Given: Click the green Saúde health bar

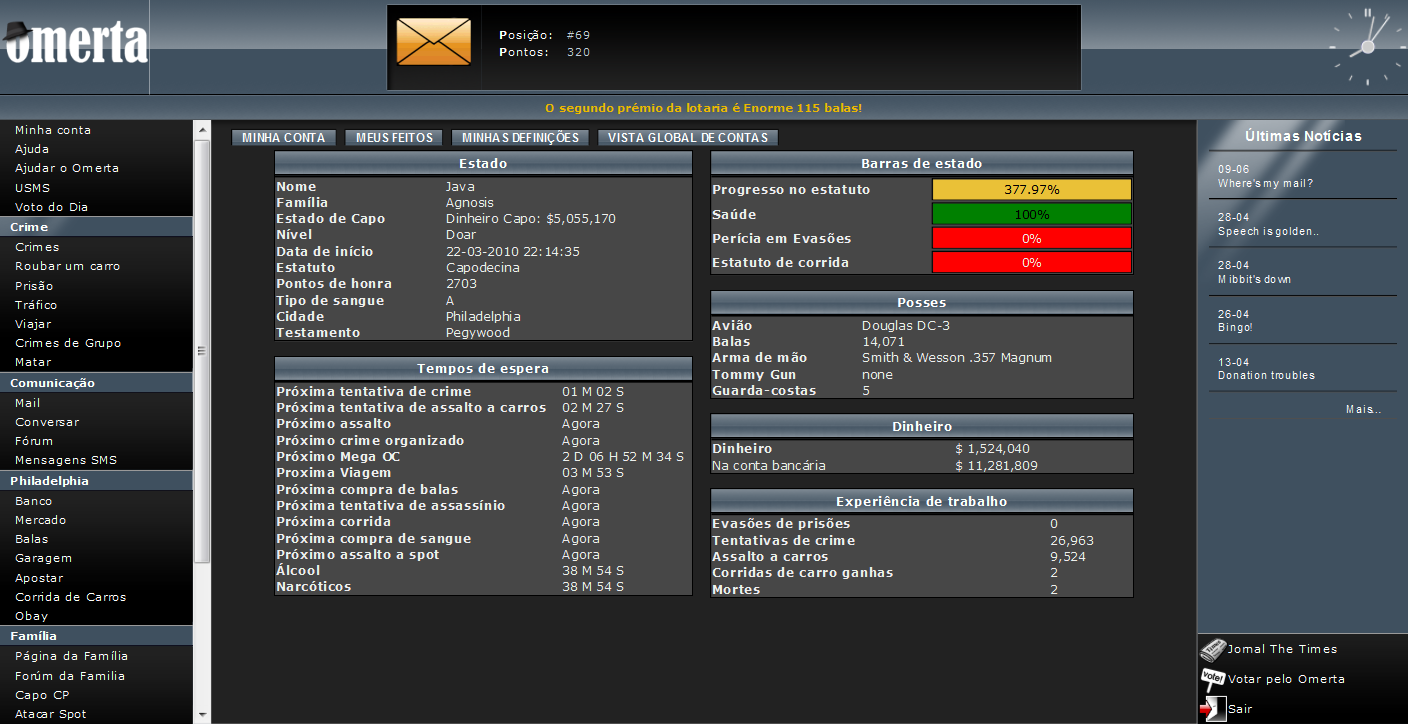Looking at the screenshot, I should (x=1031, y=214).
